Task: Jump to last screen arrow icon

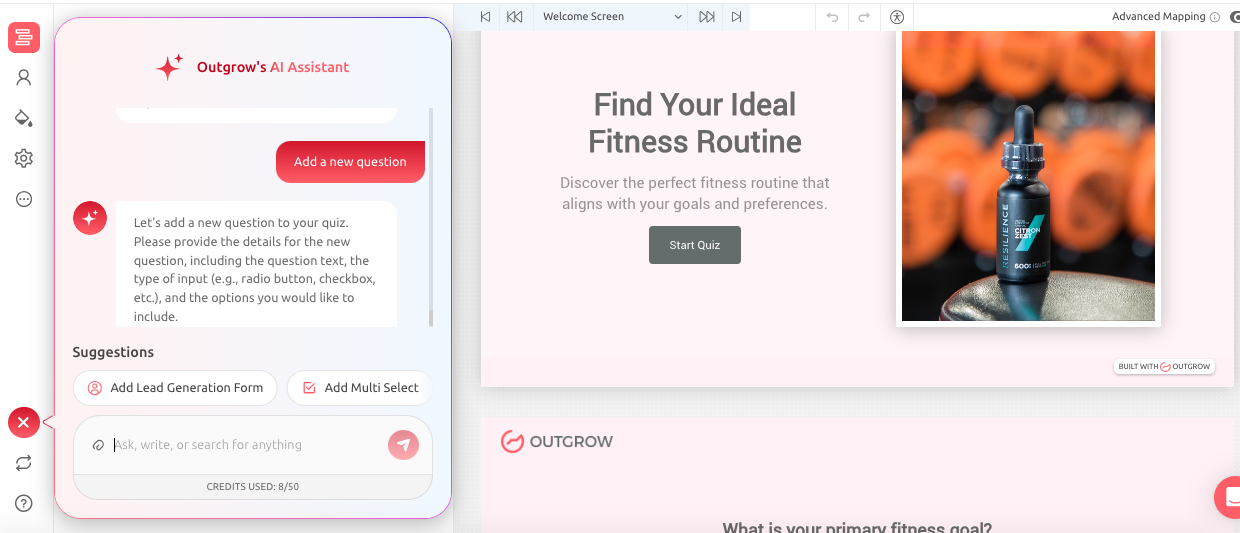Action: [x=736, y=17]
